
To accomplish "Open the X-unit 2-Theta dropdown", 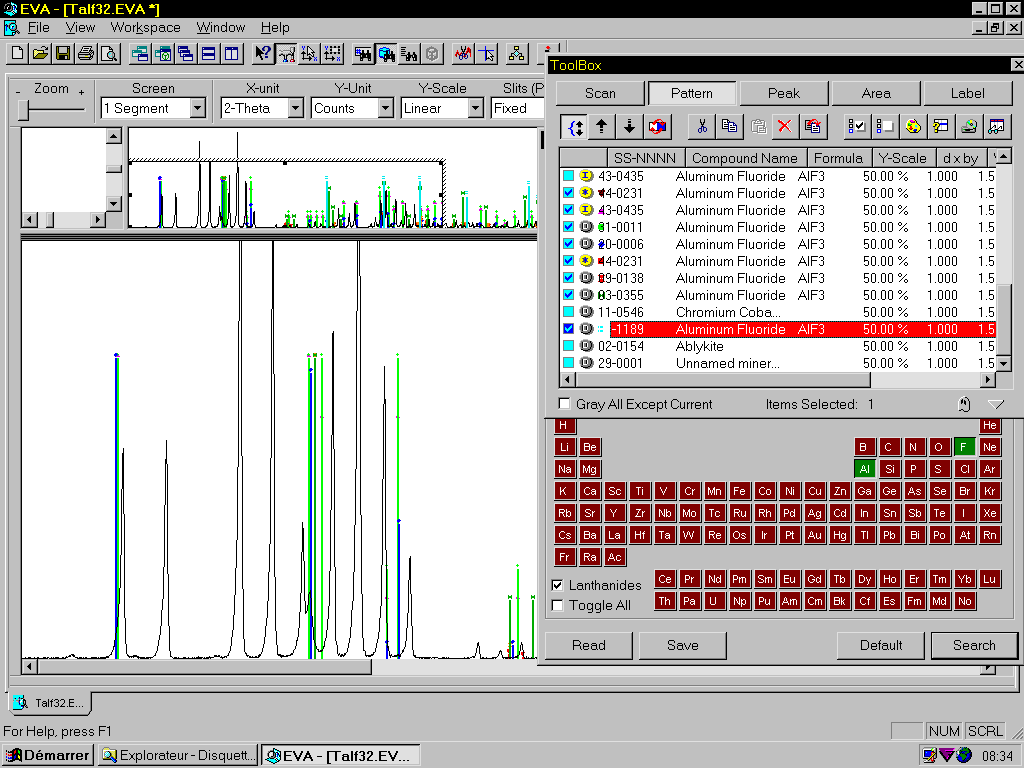I will [x=296, y=108].
